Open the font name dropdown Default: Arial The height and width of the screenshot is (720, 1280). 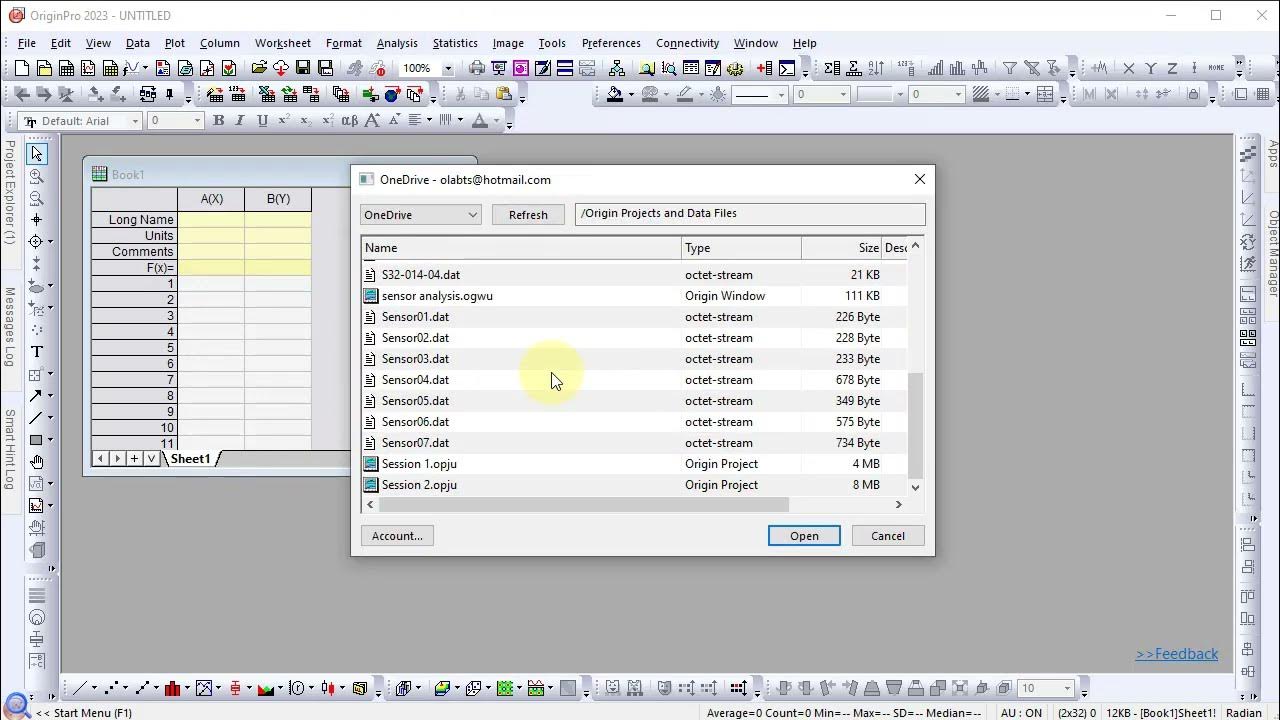pyautogui.click(x=135, y=121)
